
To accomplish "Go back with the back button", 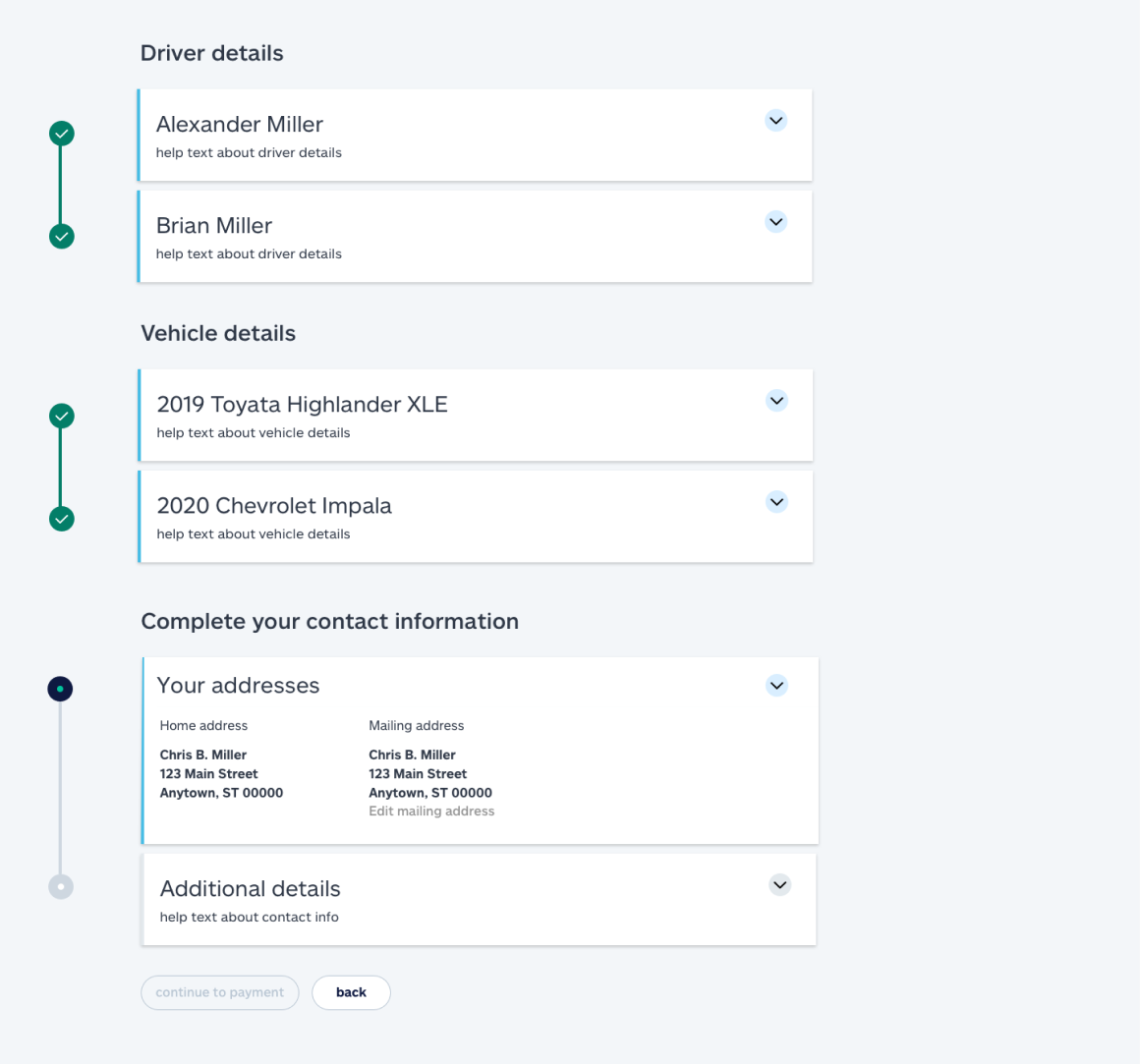I will point(351,993).
